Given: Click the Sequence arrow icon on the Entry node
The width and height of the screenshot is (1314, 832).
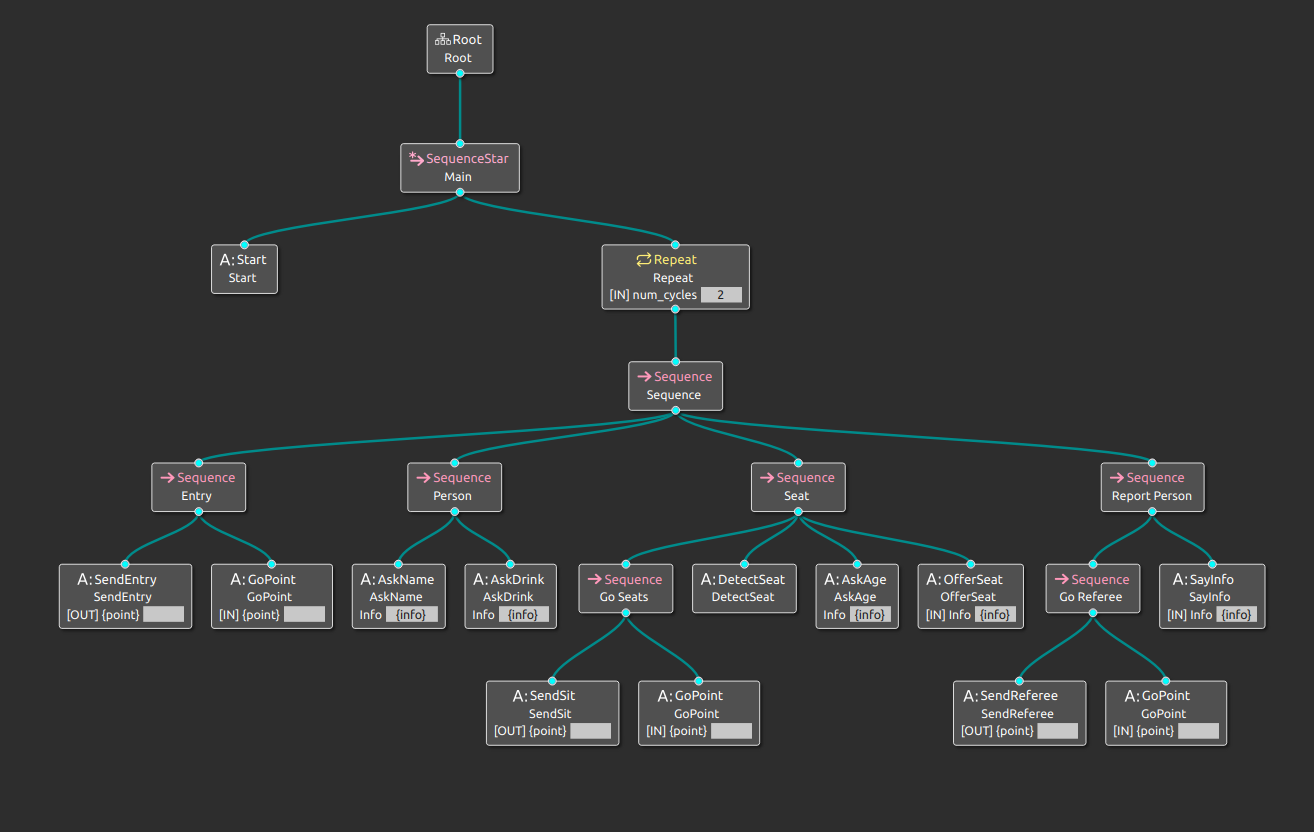Looking at the screenshot, I should [x=167, y=477].
